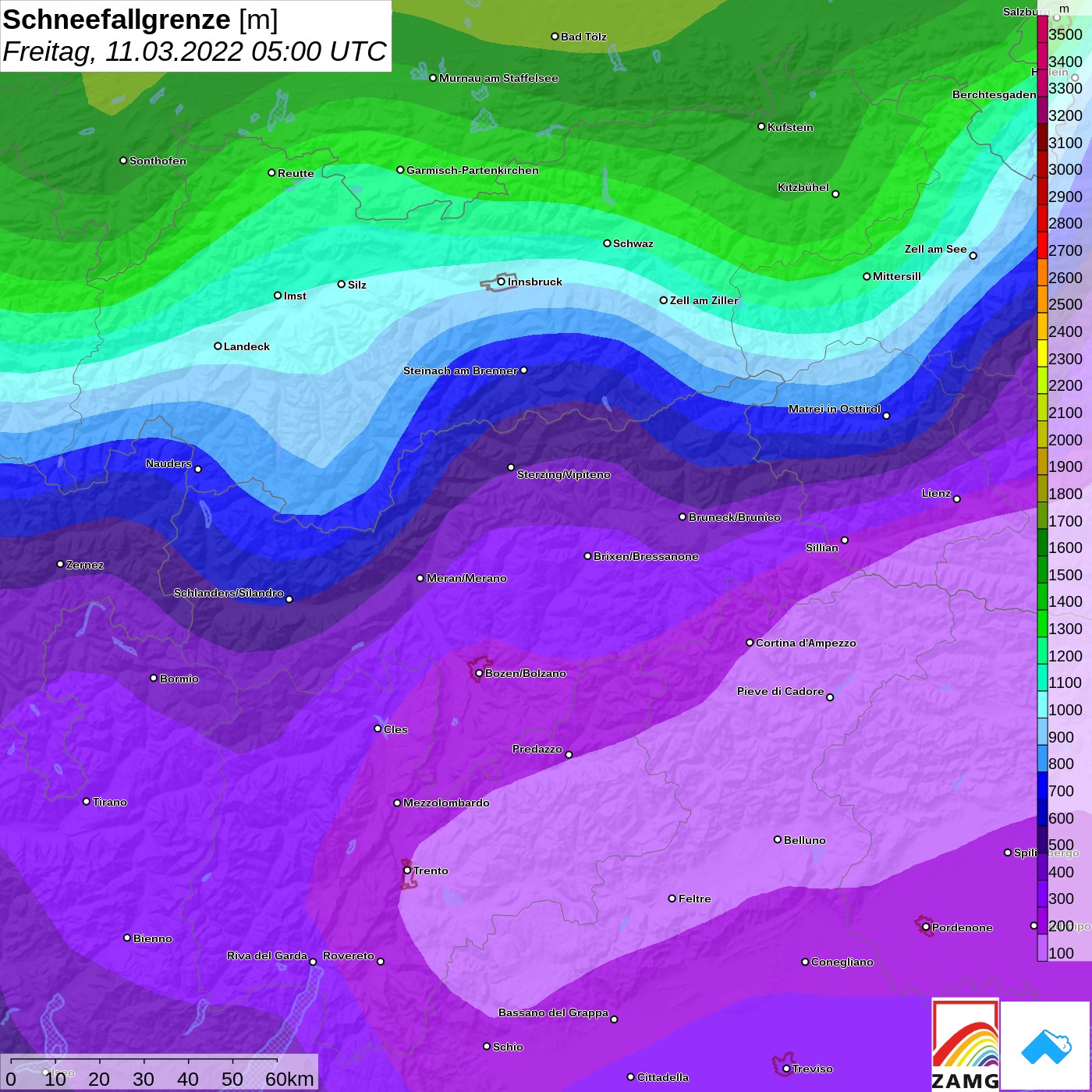Select the 1000 m light cyan legend swatch
Screen dimensions: 1092x1092
(x=1042, y=704)
